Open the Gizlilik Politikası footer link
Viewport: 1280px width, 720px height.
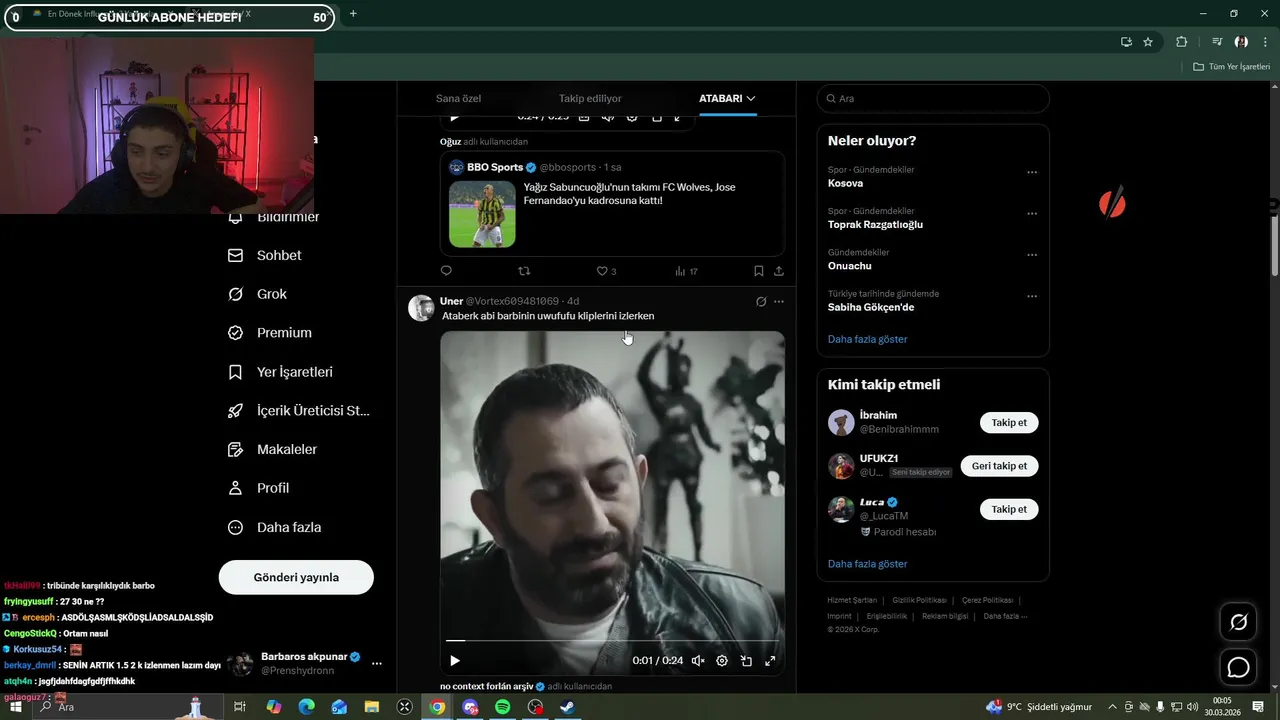[x=919, y=600]
